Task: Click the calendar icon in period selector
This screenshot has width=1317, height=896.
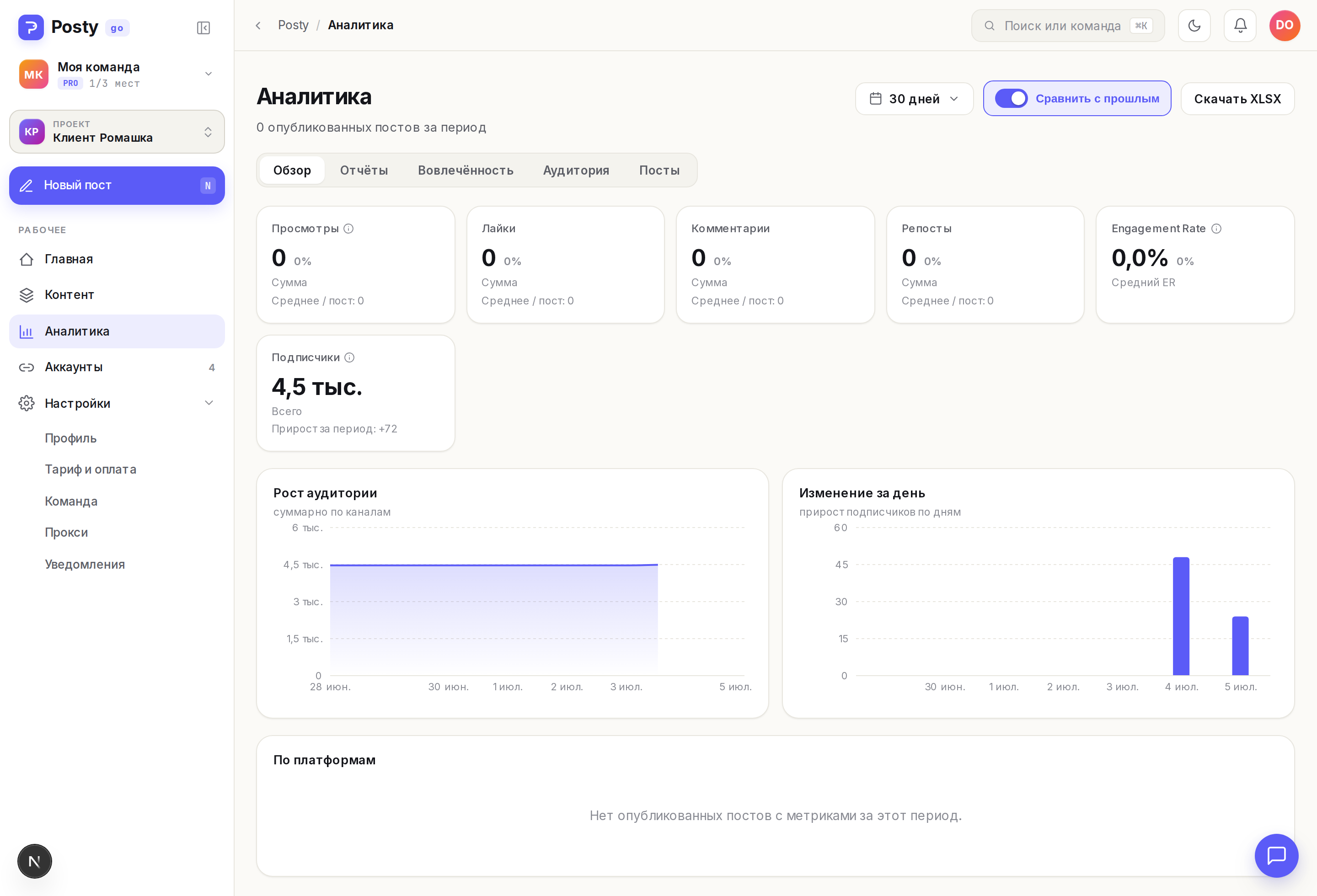Action: (876, 99)
